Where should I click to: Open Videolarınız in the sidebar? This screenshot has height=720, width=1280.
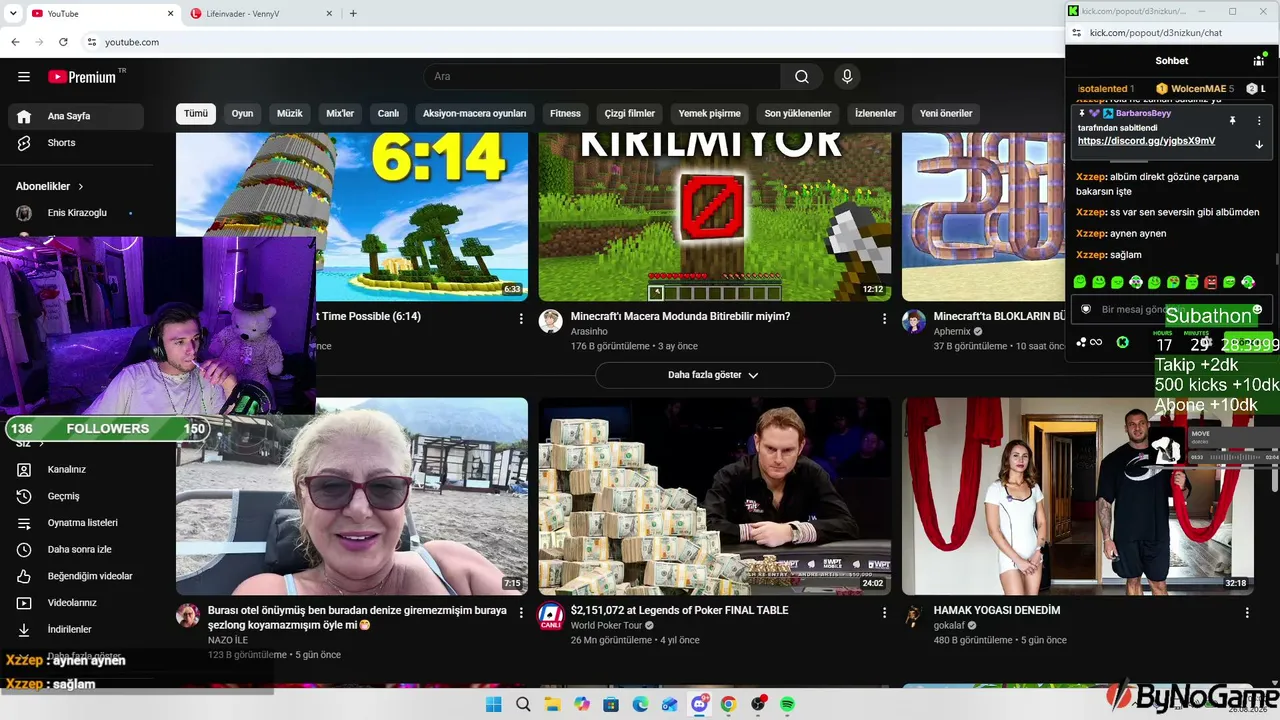pos(76,603)
